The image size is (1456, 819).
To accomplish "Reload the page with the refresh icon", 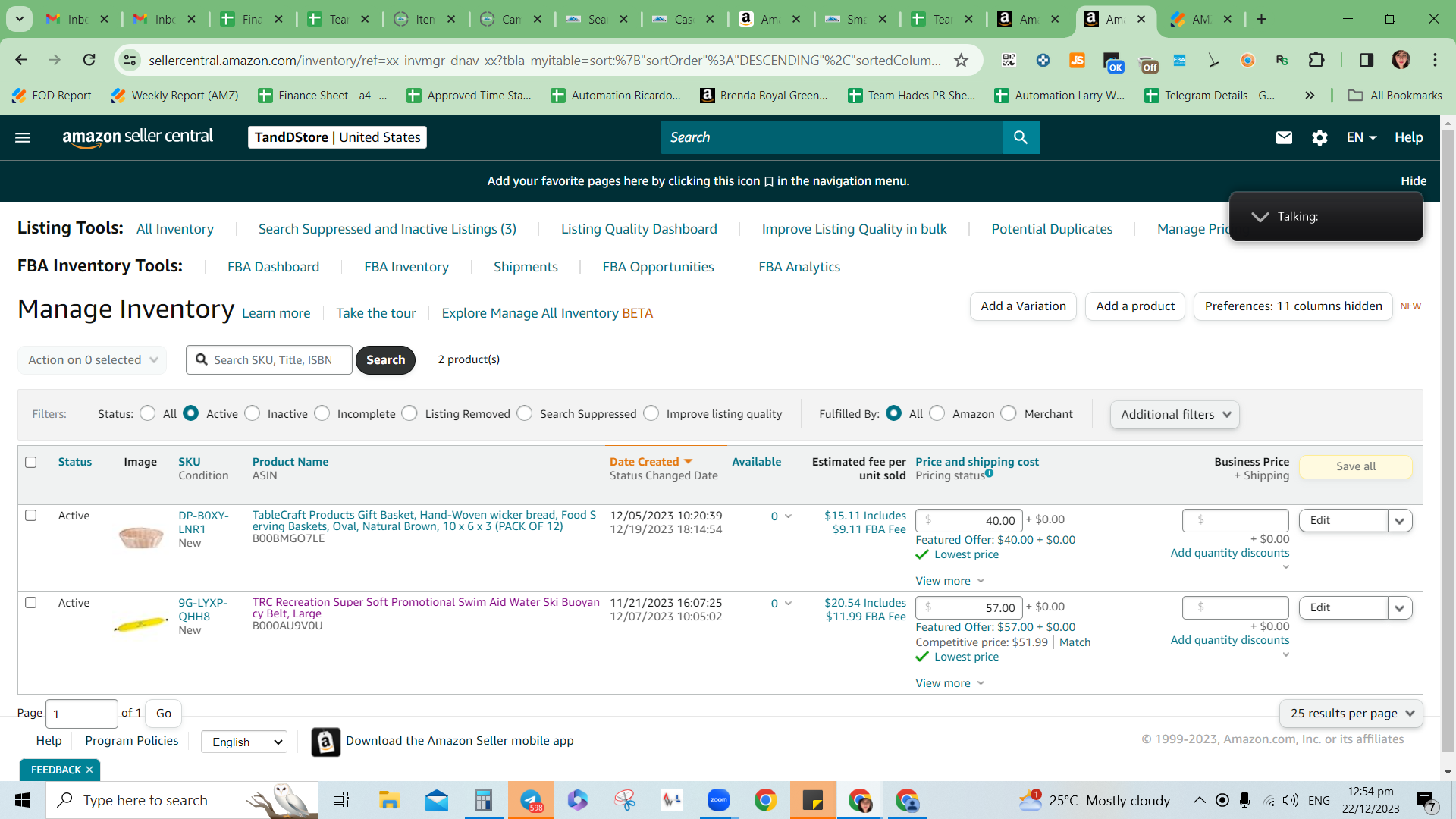I will pyautogui.click(x=89, y=60).
